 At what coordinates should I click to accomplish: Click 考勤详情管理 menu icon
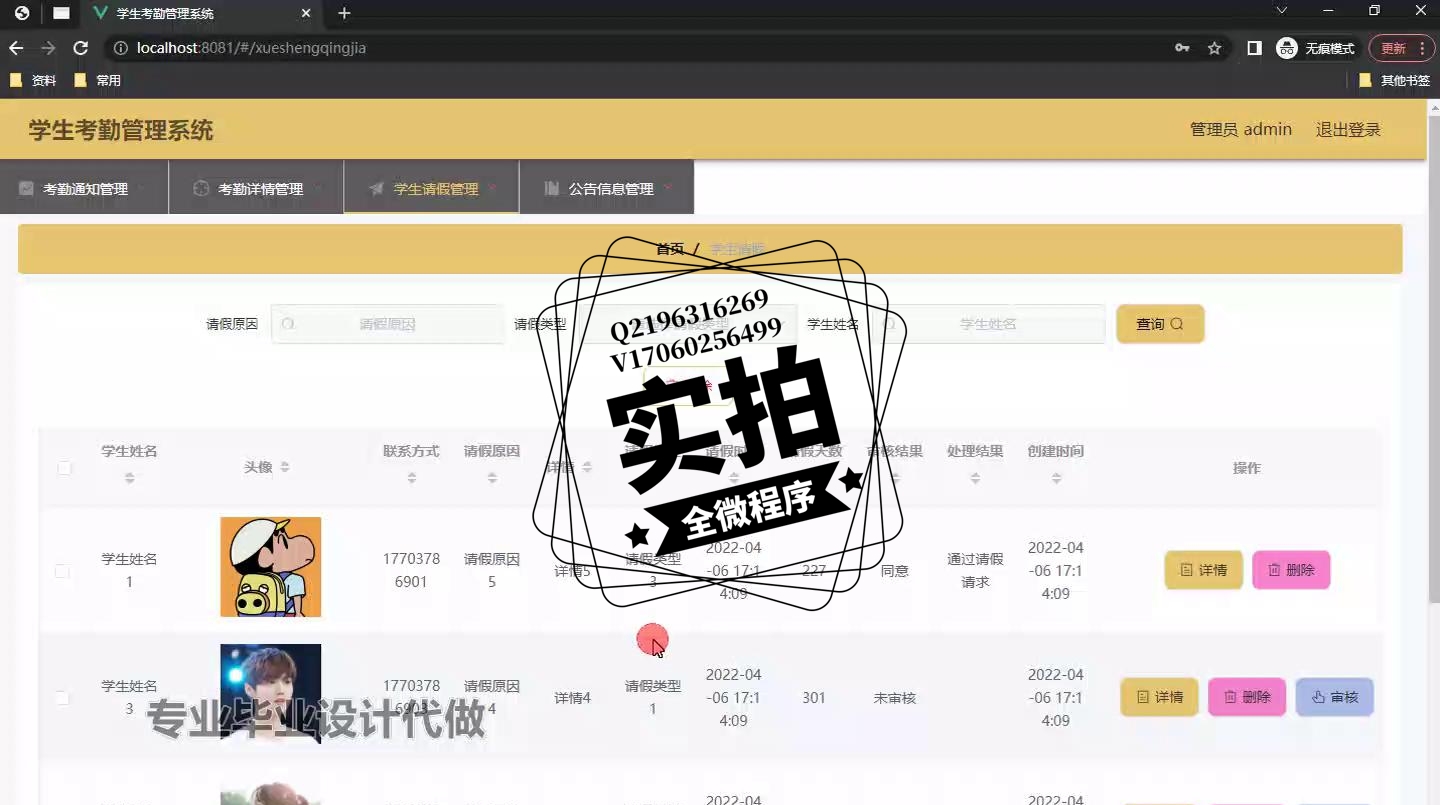click(x=201, y=188)
